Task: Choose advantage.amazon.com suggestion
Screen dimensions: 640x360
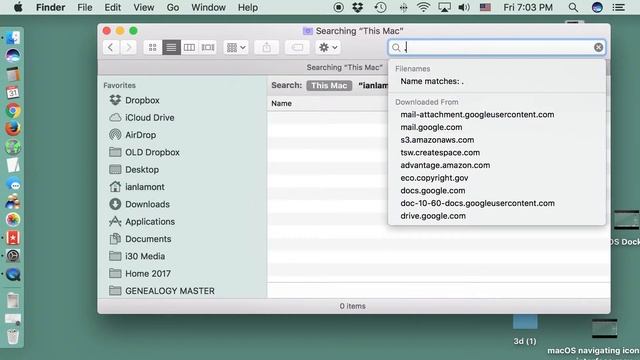Action: click(x=497, y=165)
